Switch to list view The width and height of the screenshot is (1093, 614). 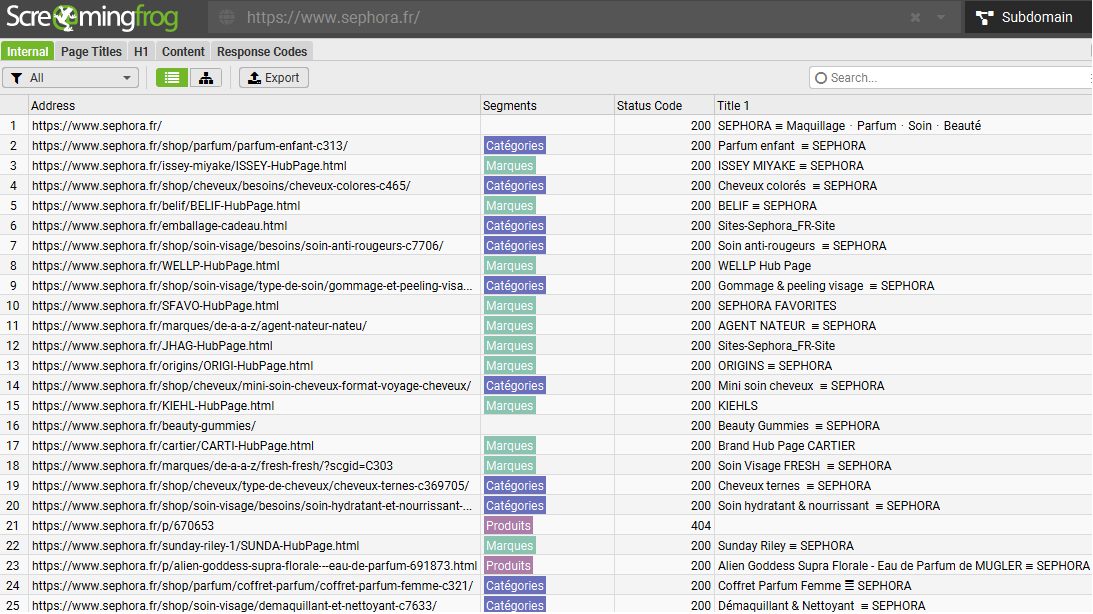[x=172, y=78]
